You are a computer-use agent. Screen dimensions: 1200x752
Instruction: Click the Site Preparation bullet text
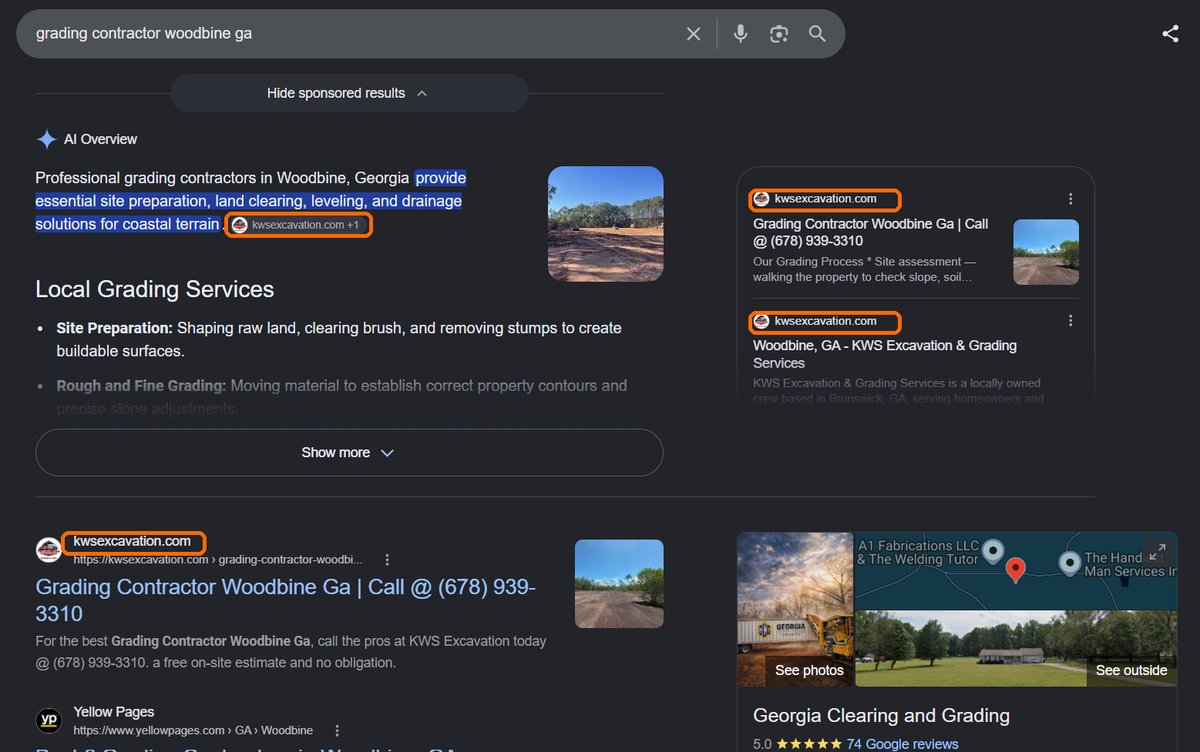click(339, 340)
